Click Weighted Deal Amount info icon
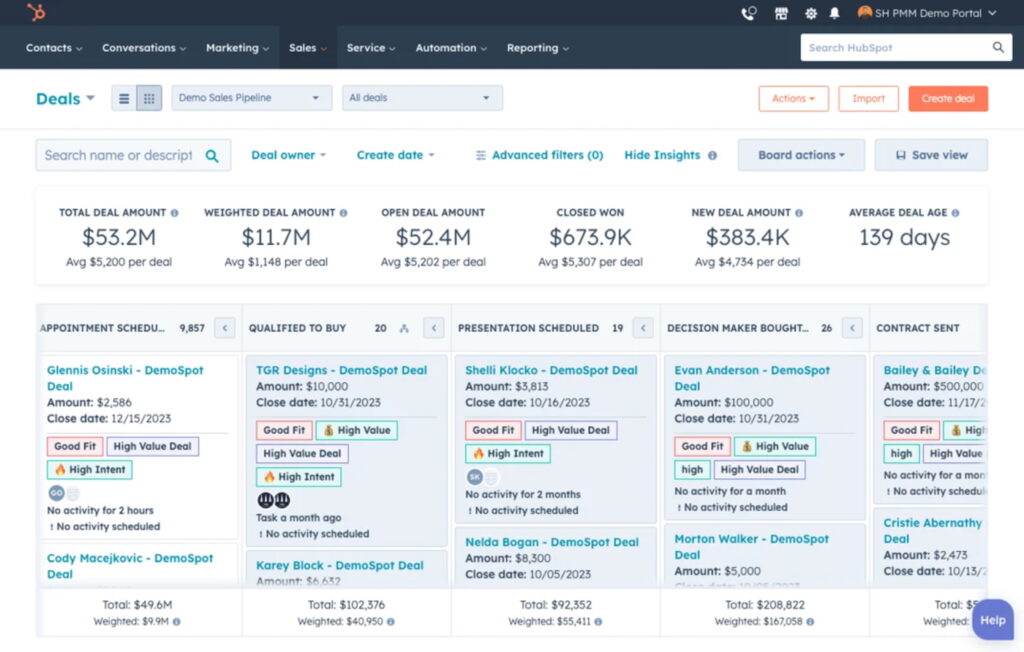Screen dimensions: 1024x652 point(344,213)
